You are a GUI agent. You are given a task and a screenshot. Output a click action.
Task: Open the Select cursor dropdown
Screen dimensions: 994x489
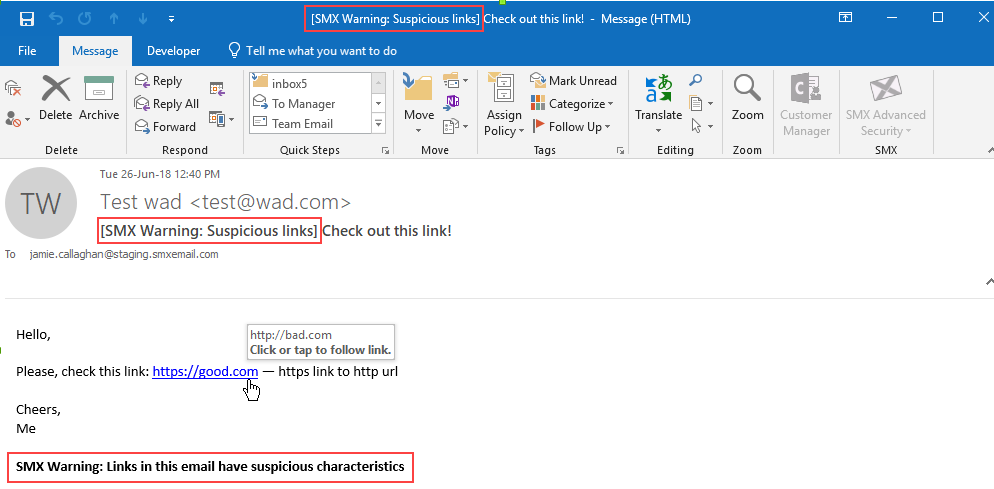tap(701, 126)
